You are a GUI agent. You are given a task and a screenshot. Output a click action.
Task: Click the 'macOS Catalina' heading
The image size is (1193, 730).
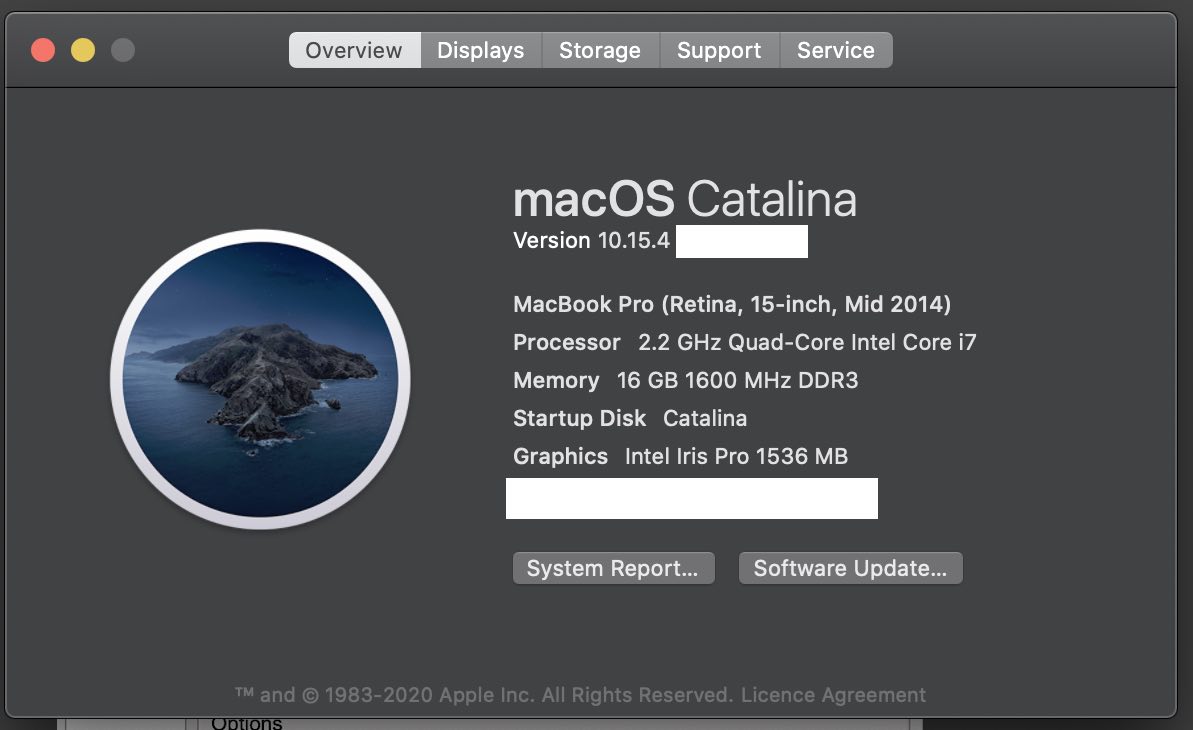(x=685, y=199)
